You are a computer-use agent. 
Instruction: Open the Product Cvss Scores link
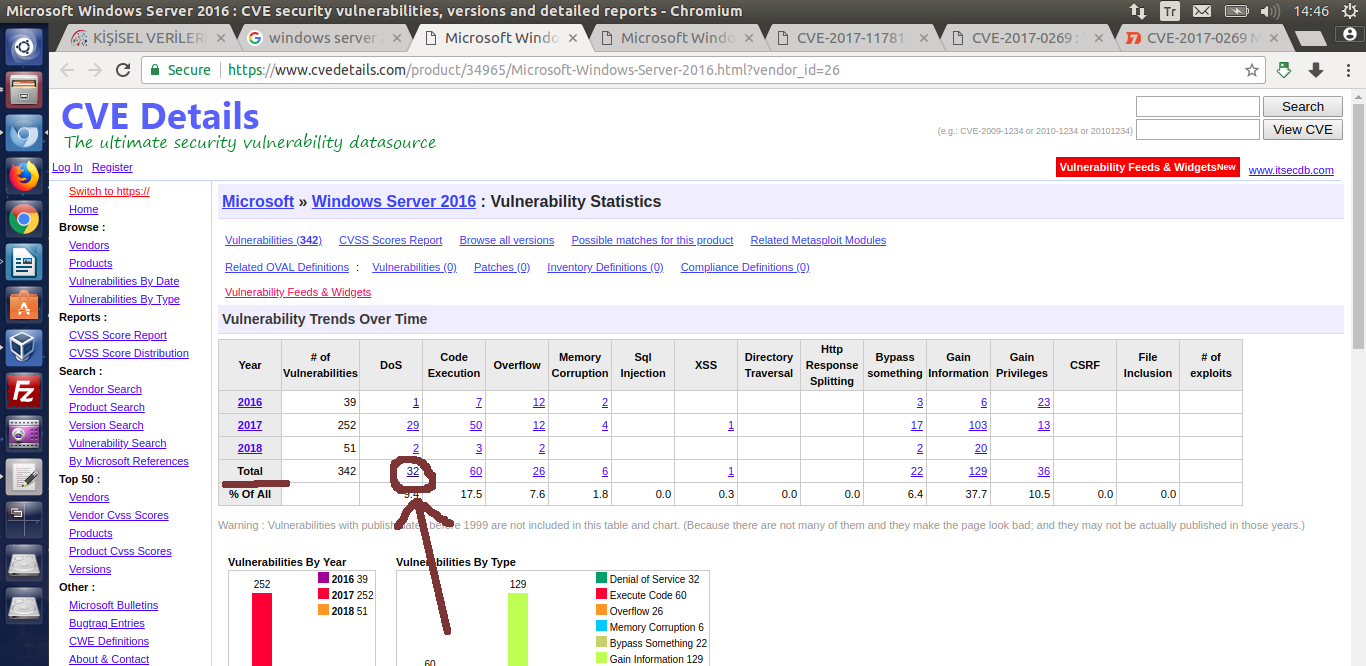120,551
